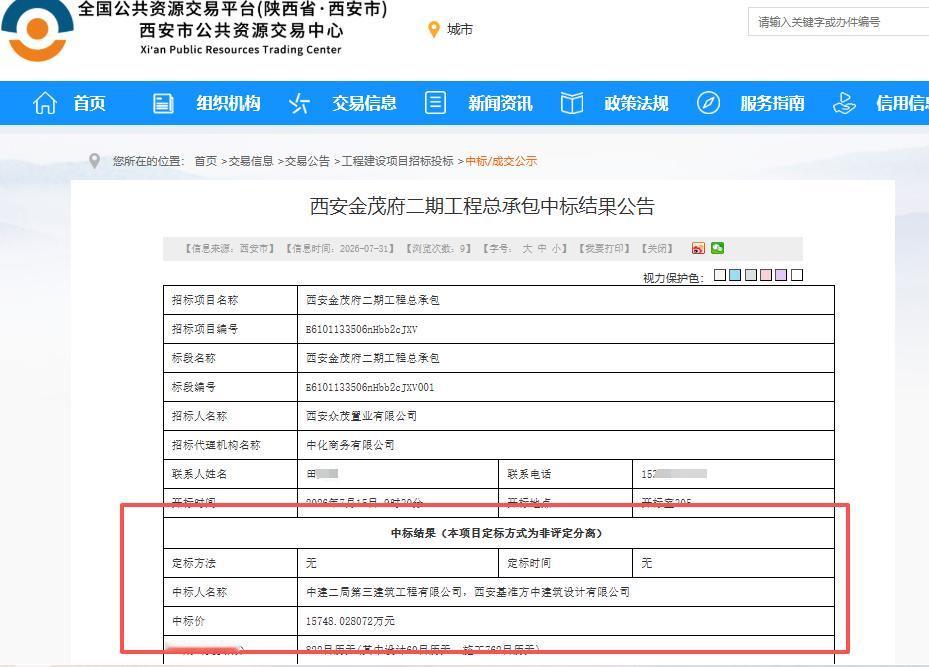Share via the red Weibo icon
929x667 pixels.
coord(699,248)
